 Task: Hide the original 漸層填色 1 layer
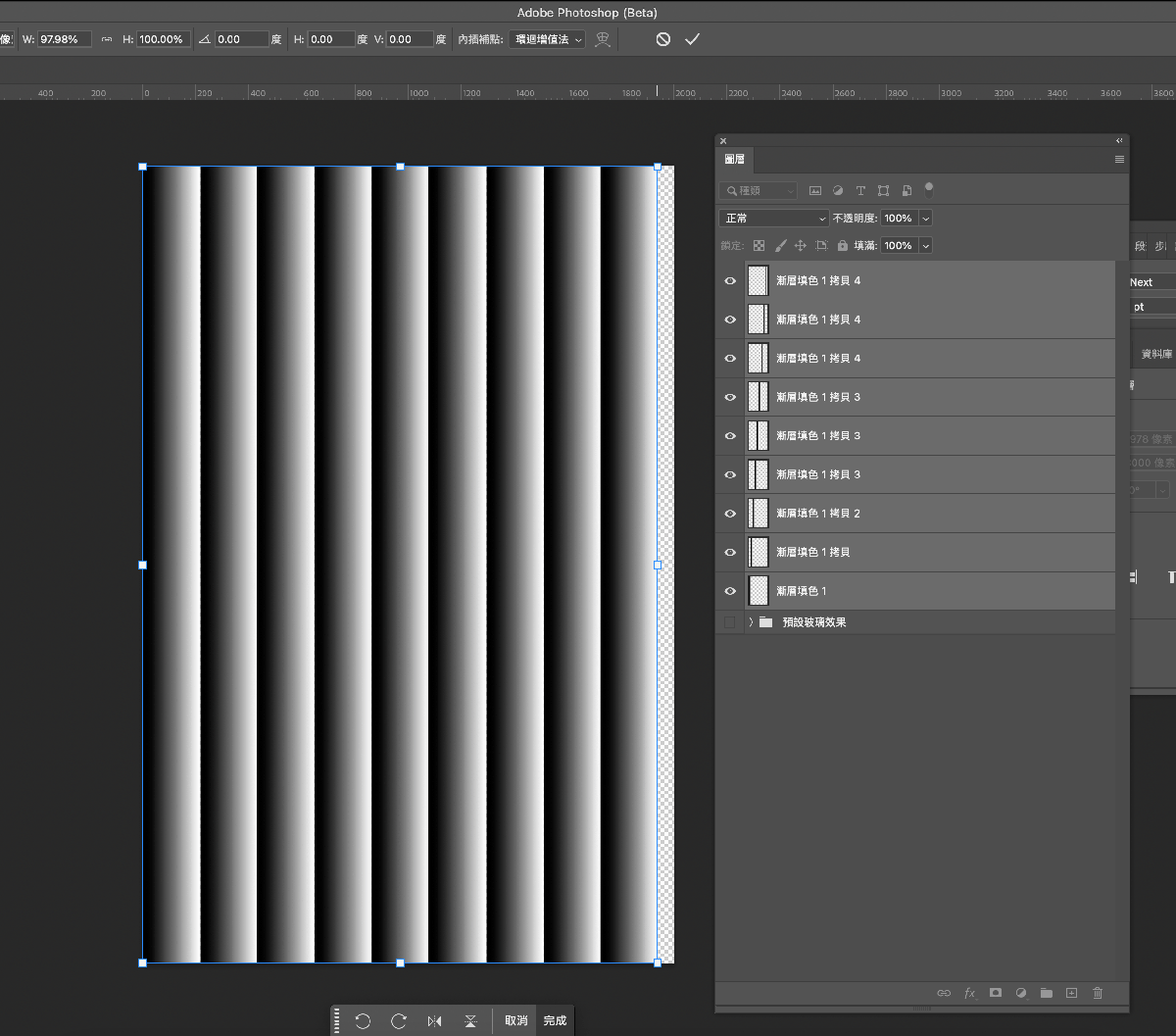[730, 591]
